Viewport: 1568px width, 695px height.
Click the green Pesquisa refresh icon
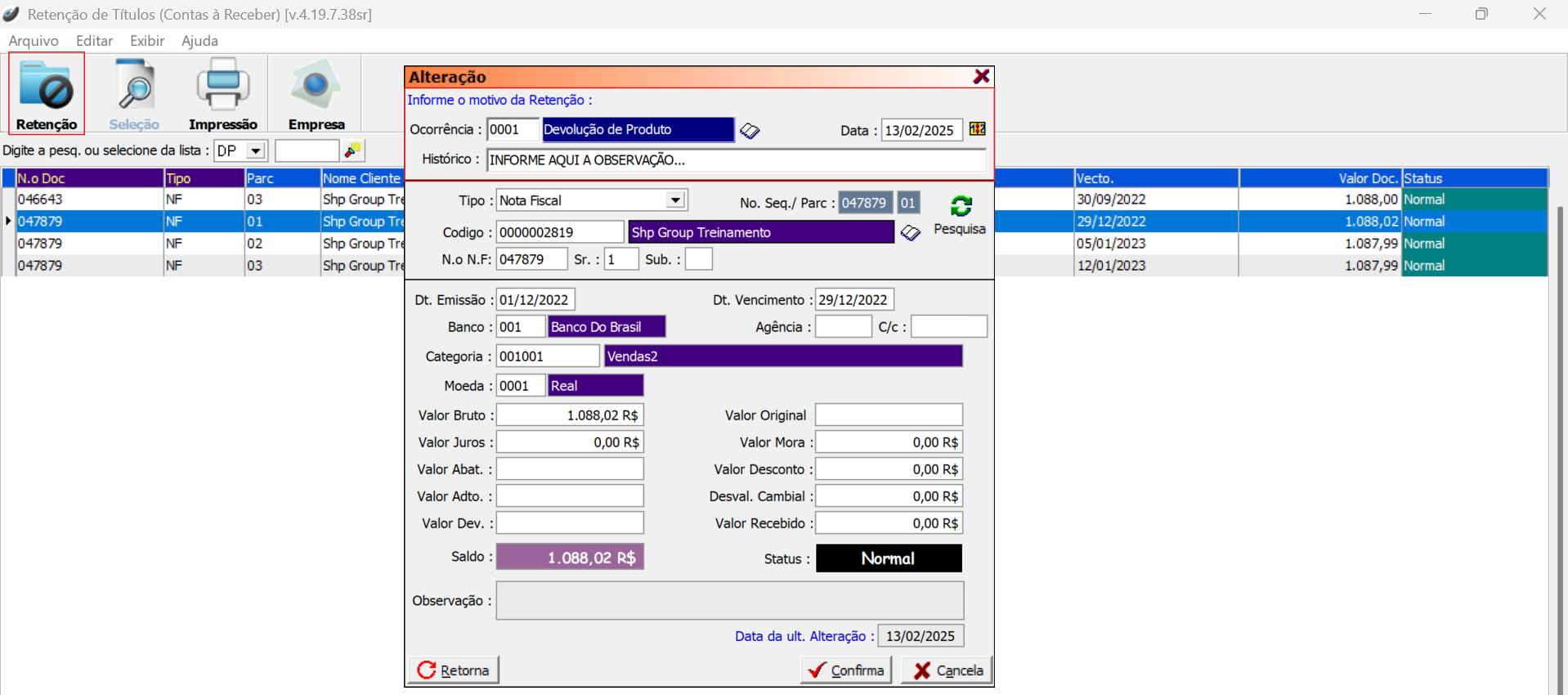point(961,206)
